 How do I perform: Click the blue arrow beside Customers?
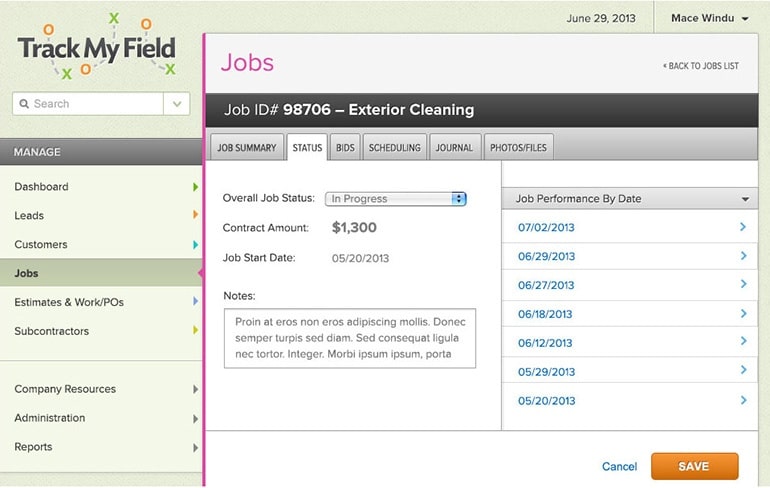(195, 244)
